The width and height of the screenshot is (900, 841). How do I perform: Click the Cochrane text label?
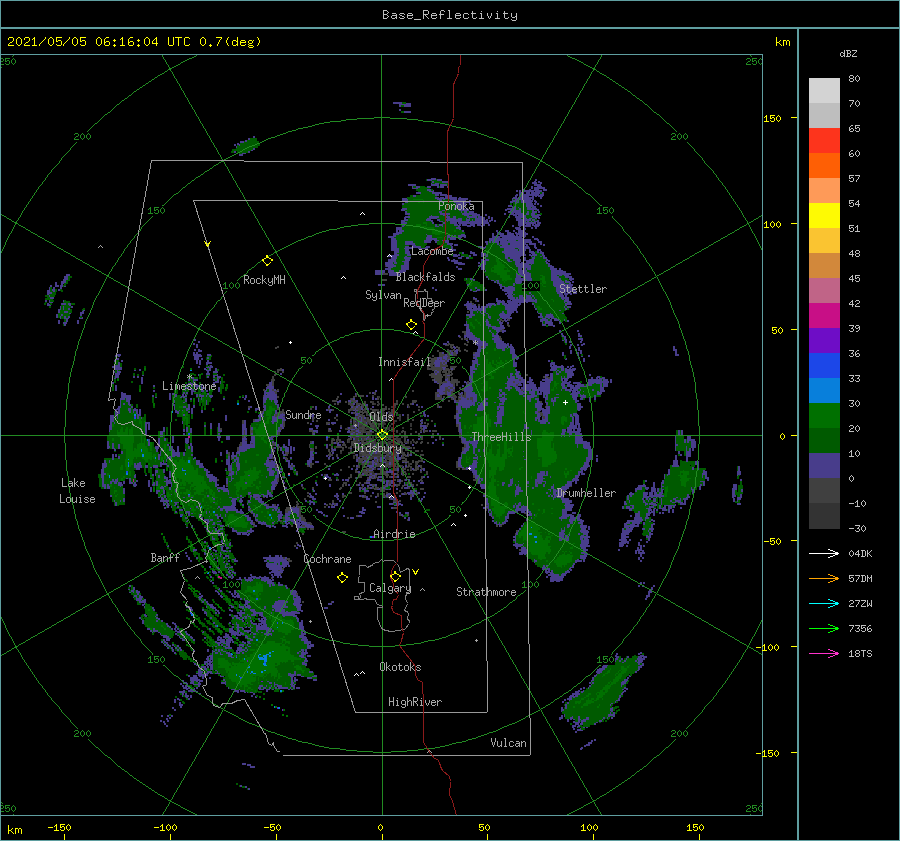(x=327, y=559)
